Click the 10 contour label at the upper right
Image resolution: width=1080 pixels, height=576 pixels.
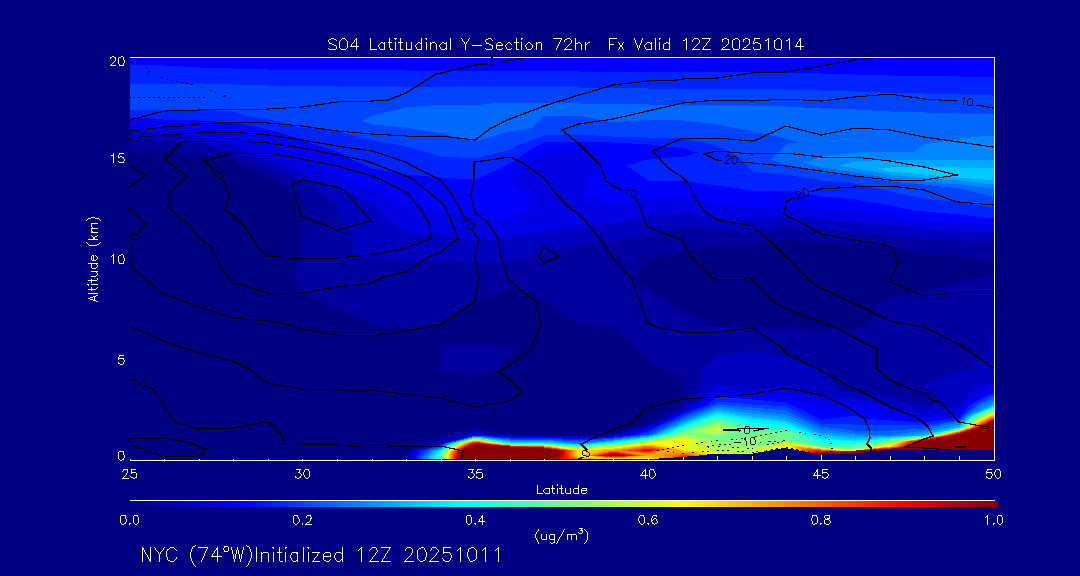[966, 102]
